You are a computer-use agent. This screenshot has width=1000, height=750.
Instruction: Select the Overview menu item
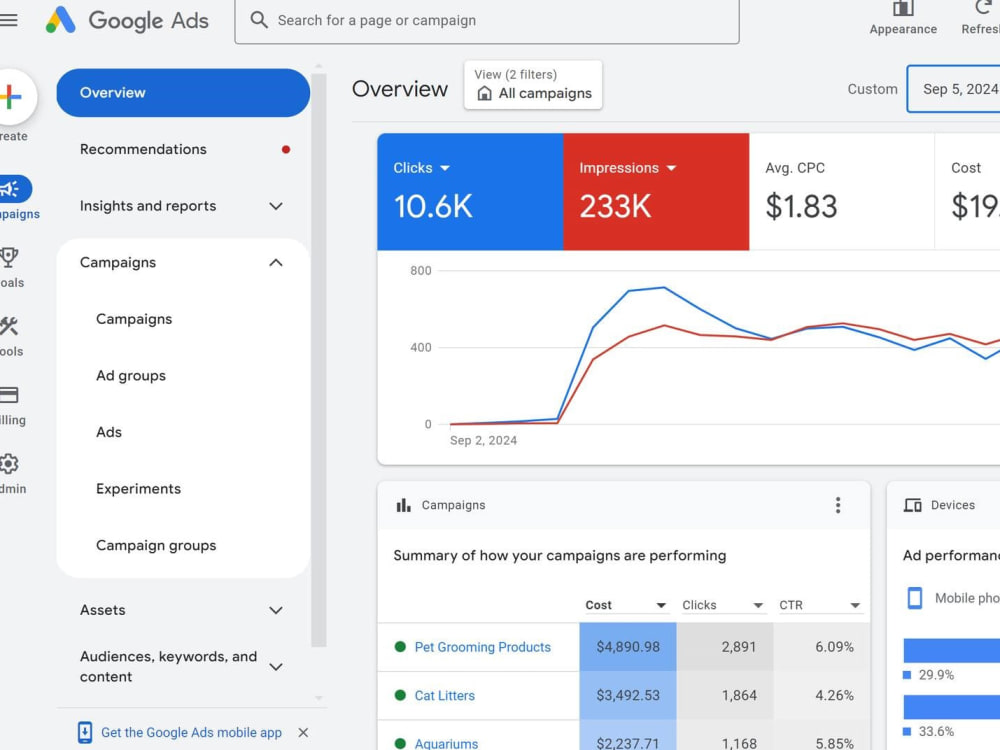(183, 92)
